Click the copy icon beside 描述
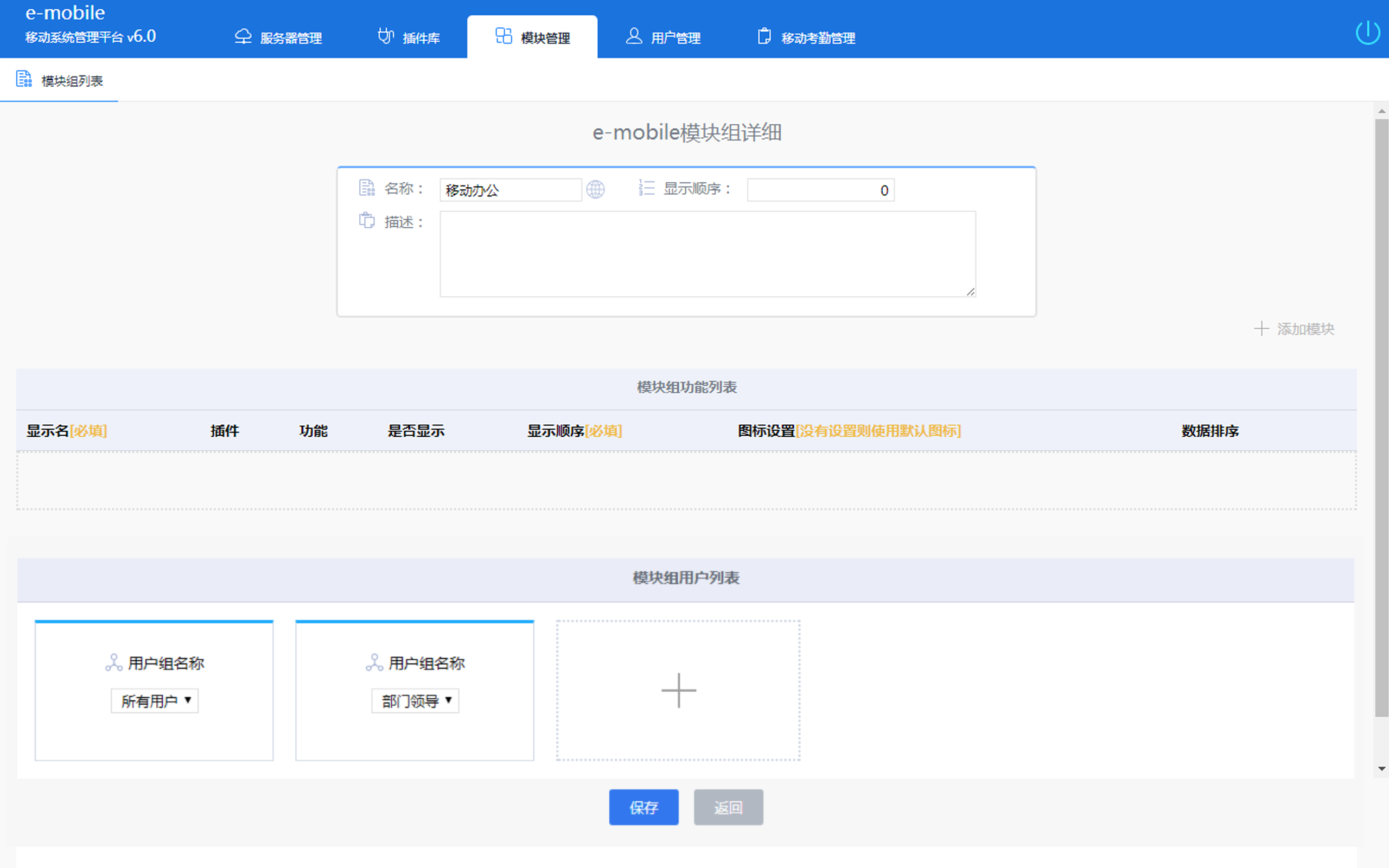The height and width of the screenshot is (868, 1389). 367,220
